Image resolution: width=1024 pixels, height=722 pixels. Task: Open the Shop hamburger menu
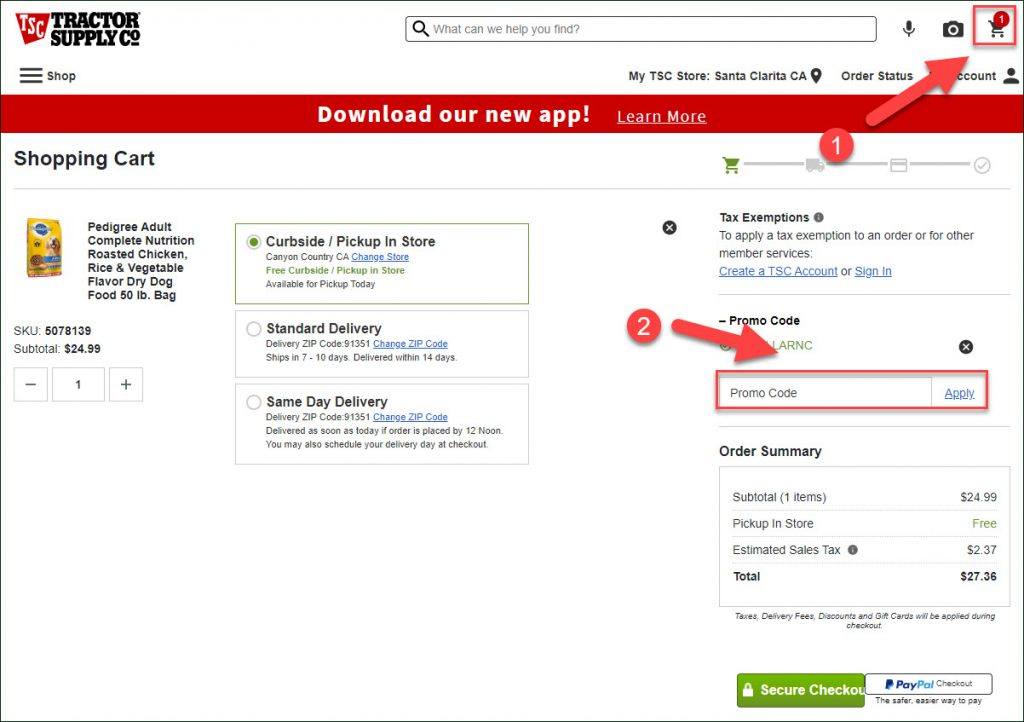47,76
